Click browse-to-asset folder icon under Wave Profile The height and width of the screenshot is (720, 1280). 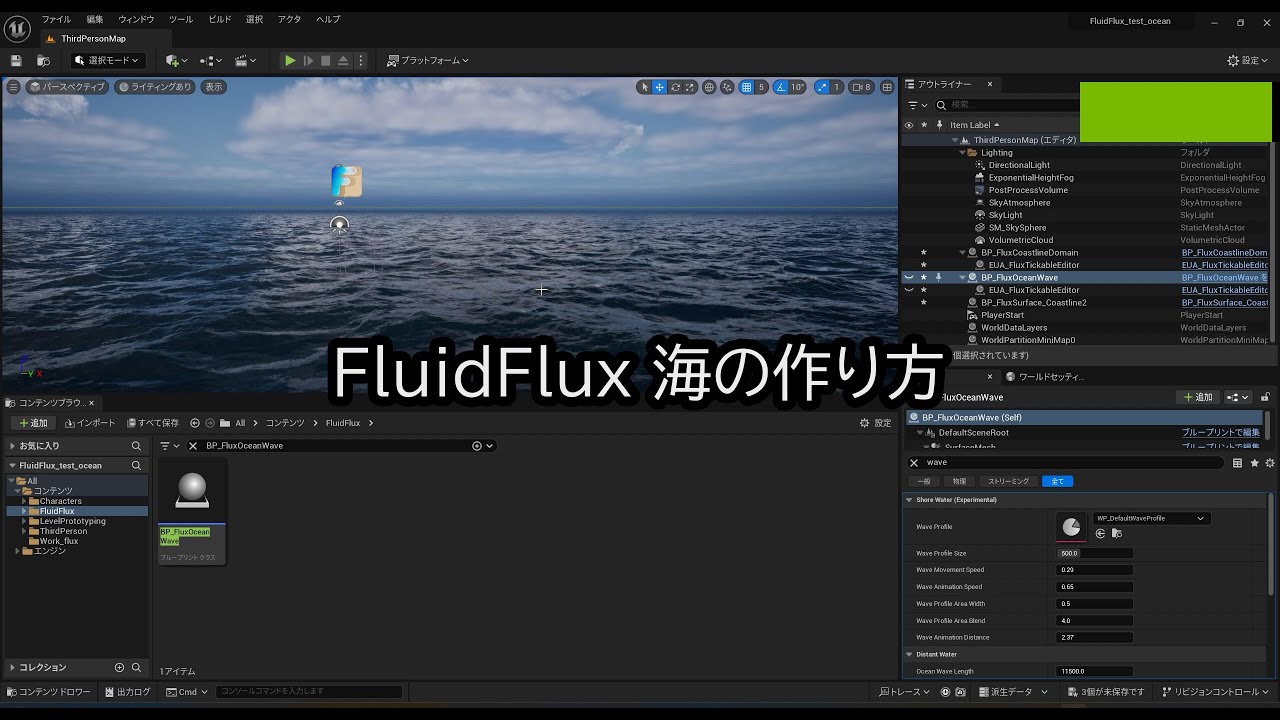tap(1115, 534)
